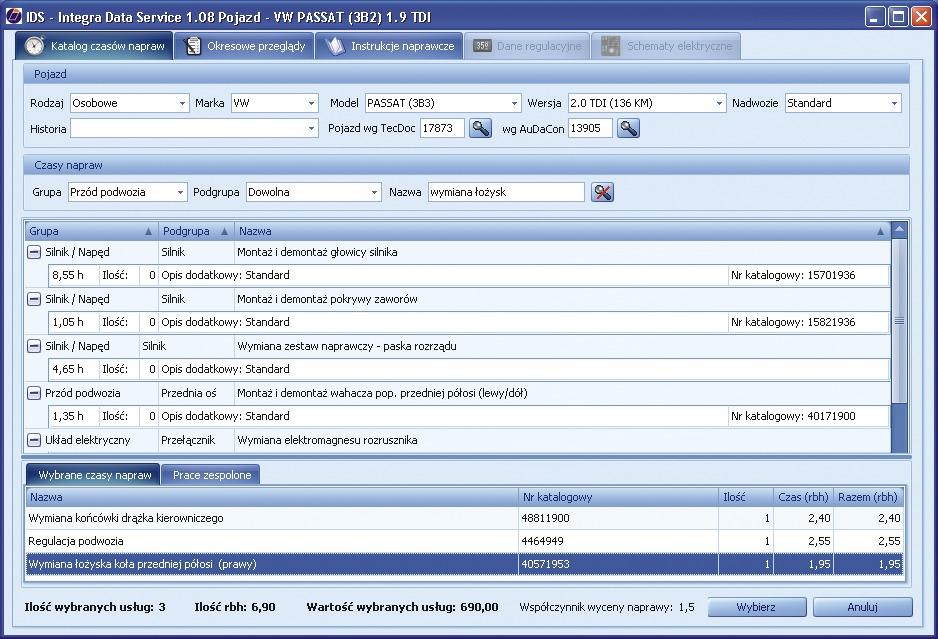Click the Ilość rbh: 6,90 text
This screenshot has width=938, height=639.
pyautogui.click(x=235, y=607)
